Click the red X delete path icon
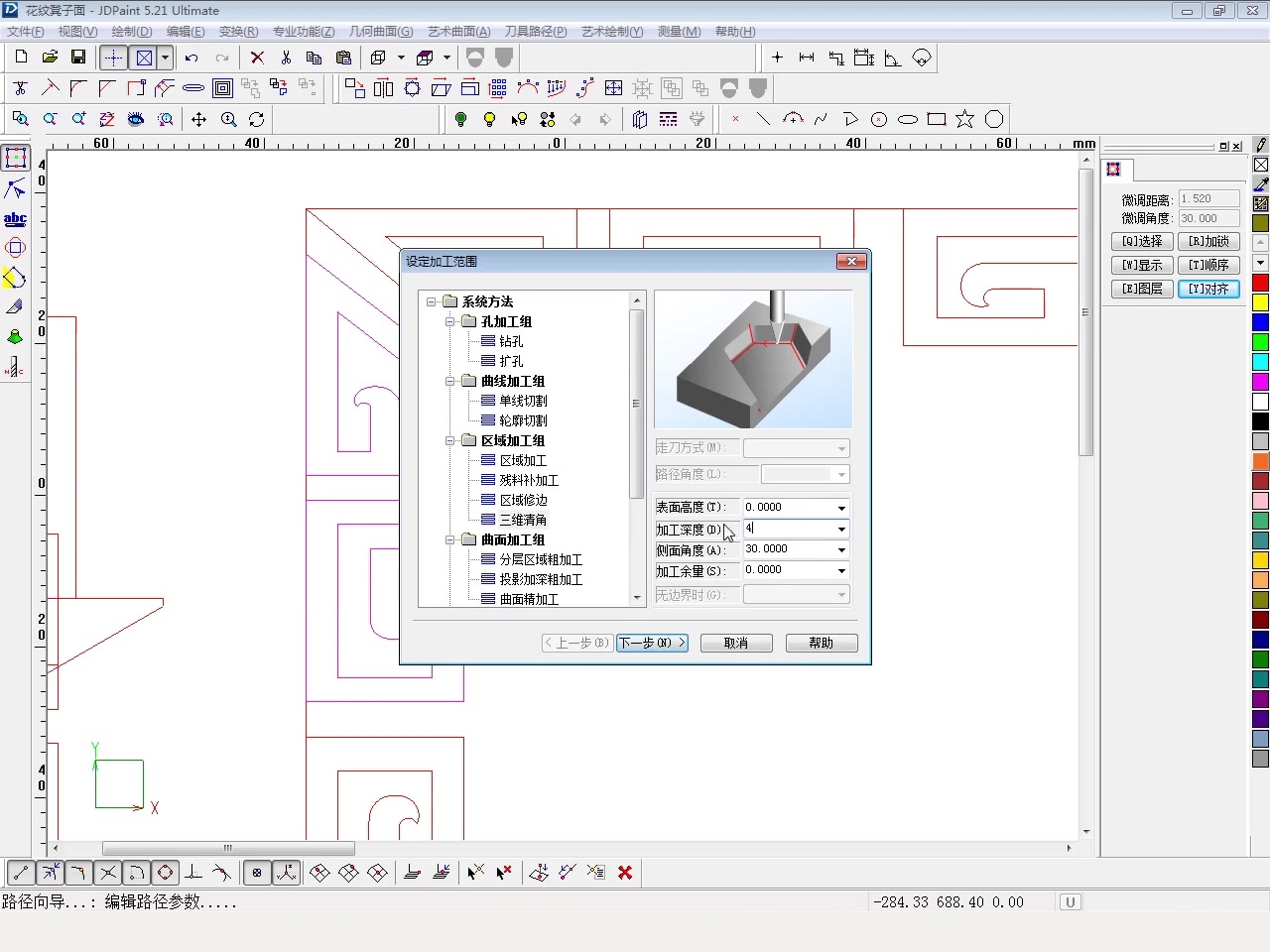The width and height of the screenshot is (1270, 952). (625, 873)
